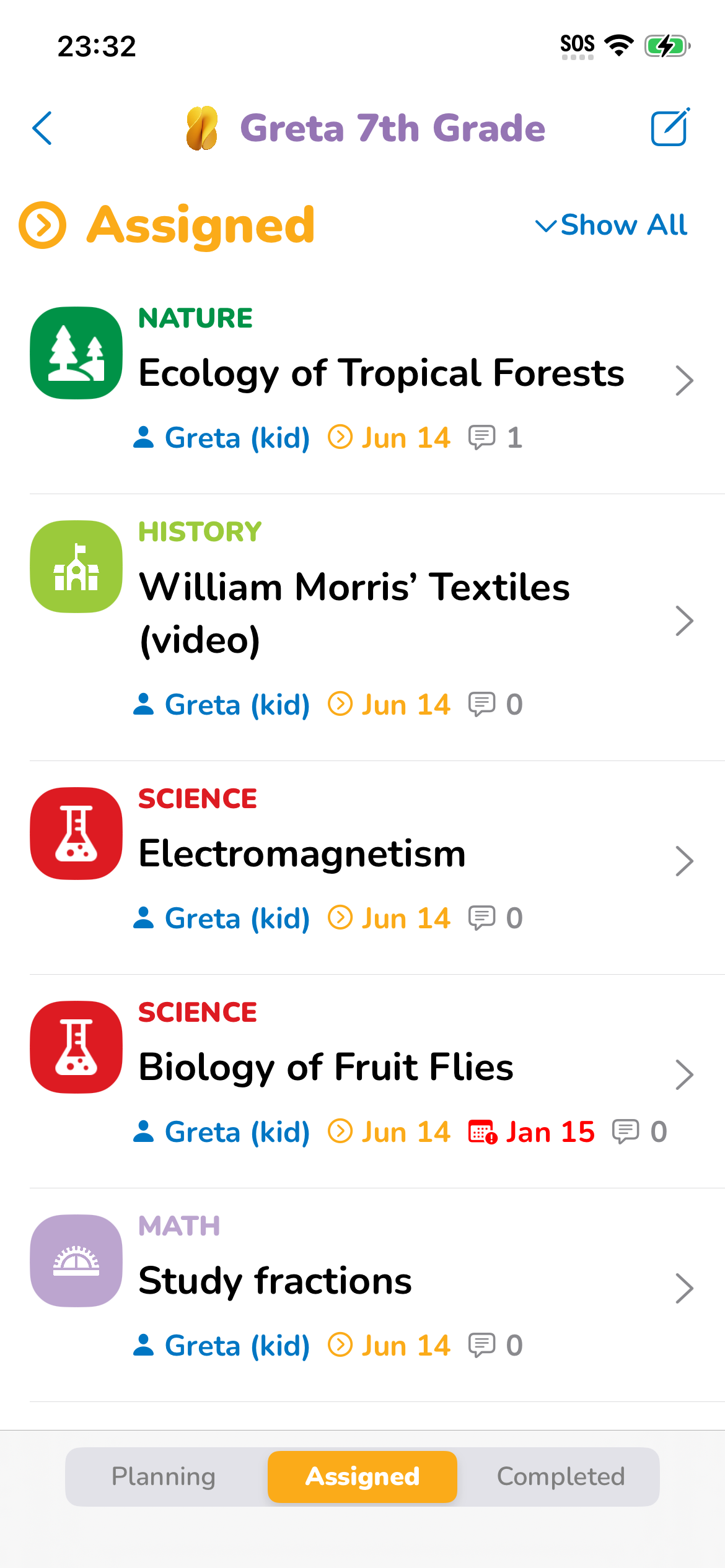Tap the back arrow icon
This screenshot has height=1568, width=725.
tap(42, 128)
